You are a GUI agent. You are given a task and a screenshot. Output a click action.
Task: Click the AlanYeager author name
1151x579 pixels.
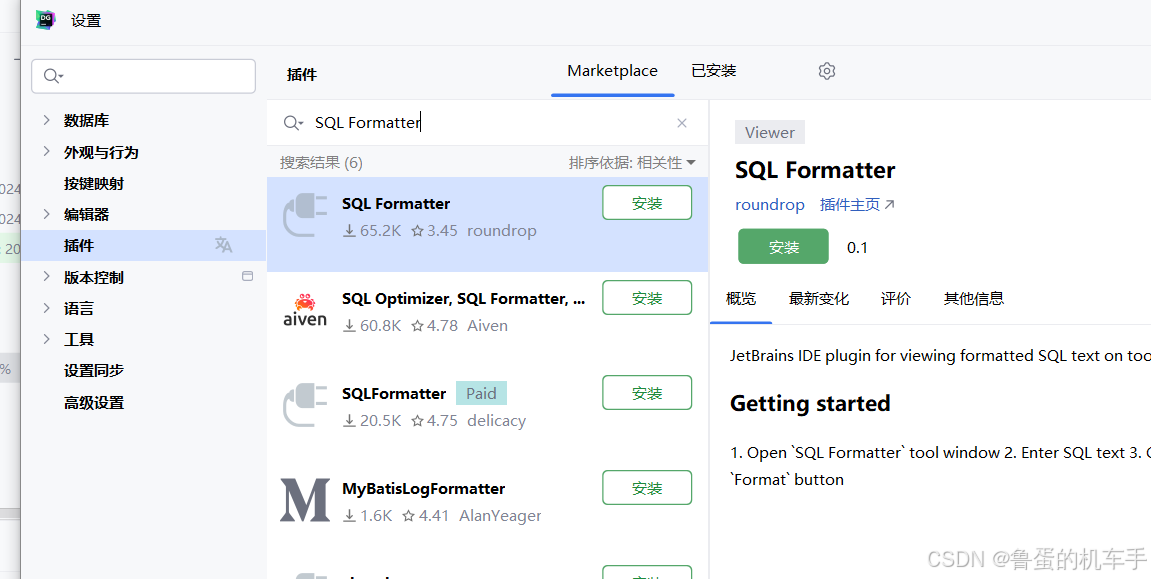click(x=501, y=516)
